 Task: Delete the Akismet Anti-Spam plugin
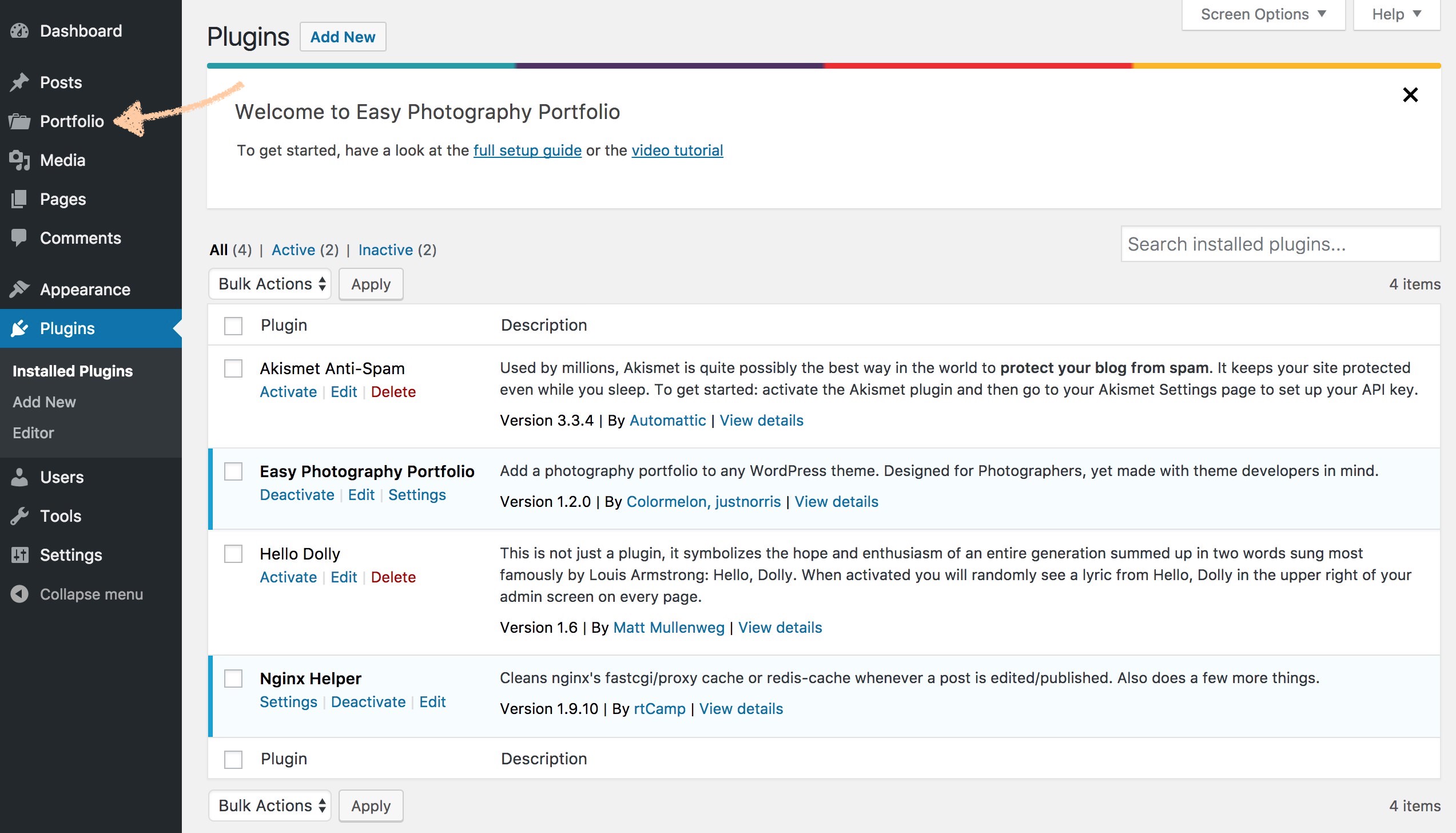click(x=393, y=392)
